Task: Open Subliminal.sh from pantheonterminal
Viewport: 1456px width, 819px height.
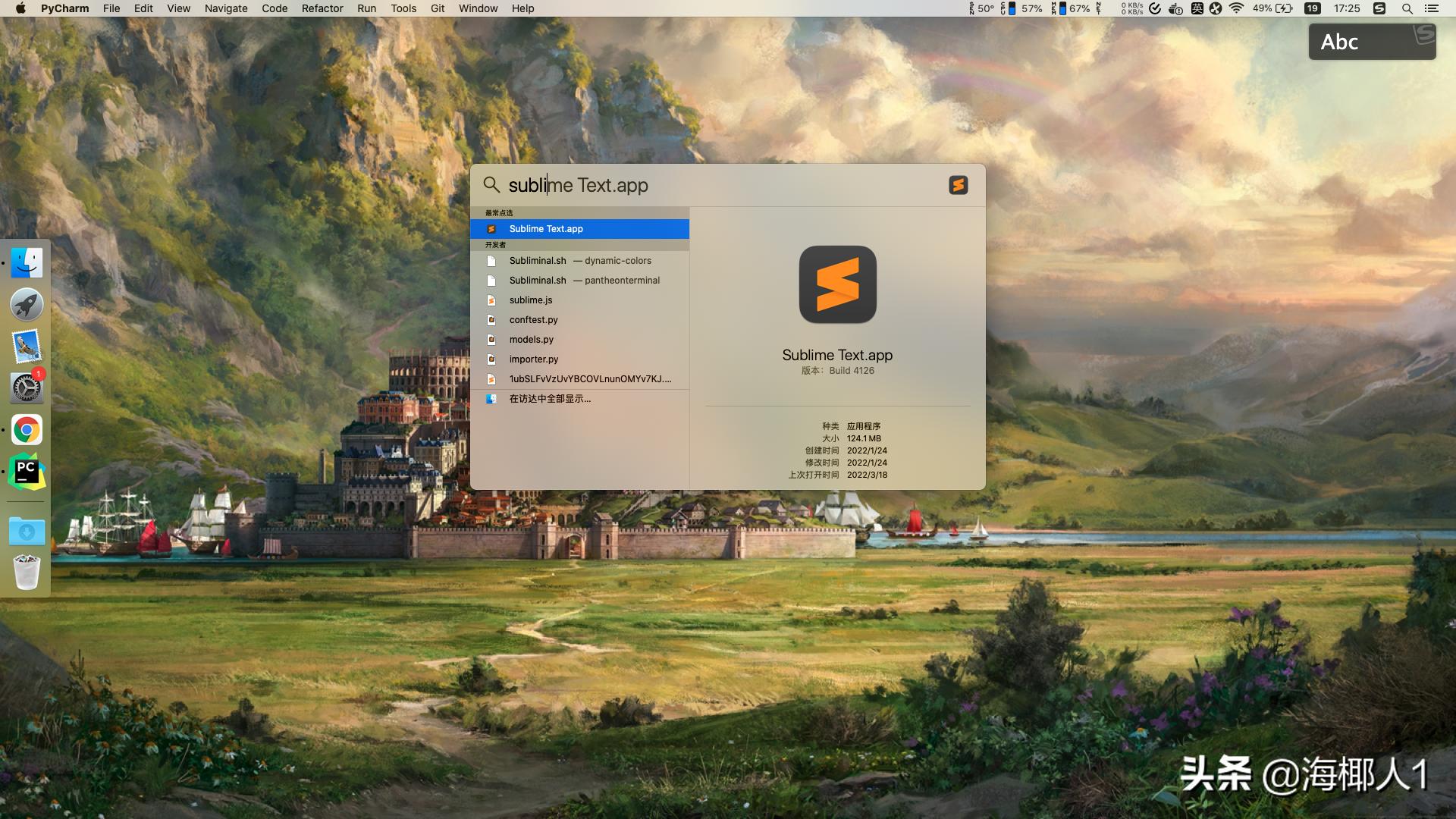Action: pyautogui.click(x=584, y=281)
